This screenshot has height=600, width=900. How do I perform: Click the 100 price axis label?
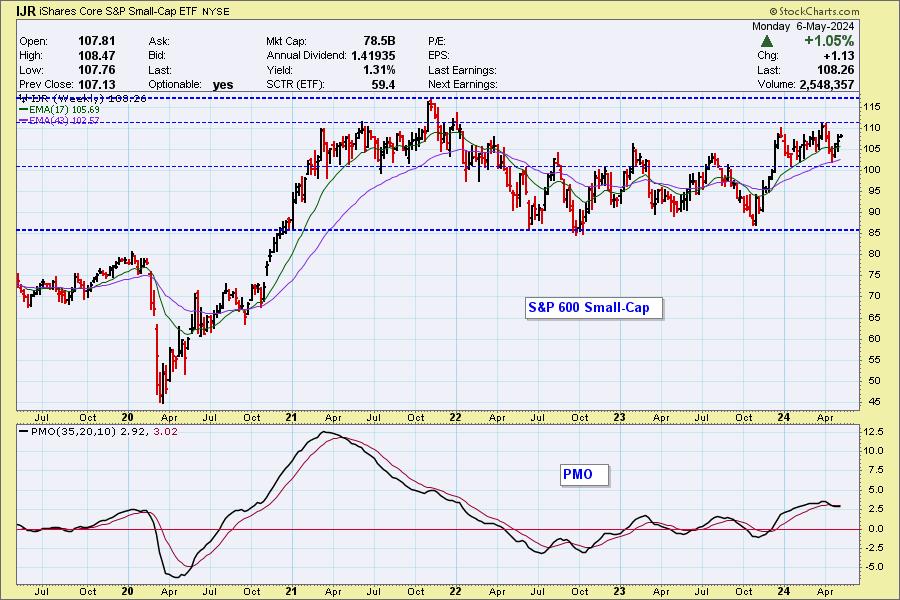click(x=871, y=170)
